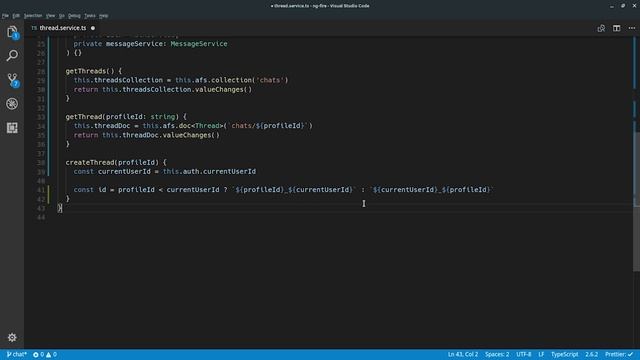The width and height of the screenshot is (640, 360).
Task: Open the Debug menu
Action: pos(74,16)
